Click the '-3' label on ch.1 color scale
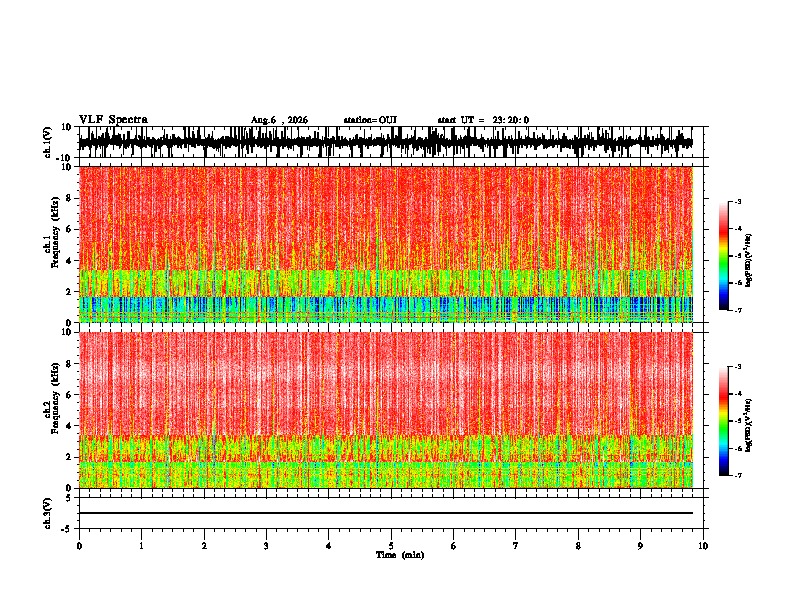Image resolution: width=792 pixels, height=612 pixels. tap(737, 201)
